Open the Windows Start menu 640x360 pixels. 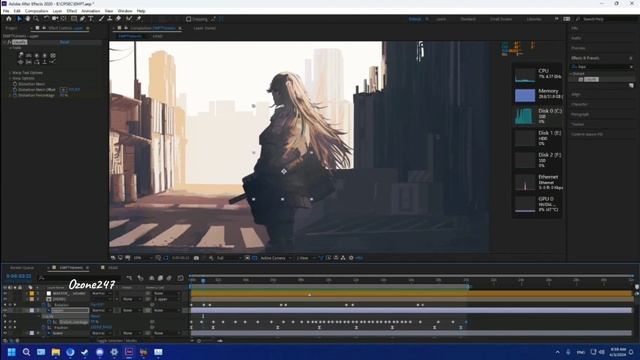pos(11,352)
